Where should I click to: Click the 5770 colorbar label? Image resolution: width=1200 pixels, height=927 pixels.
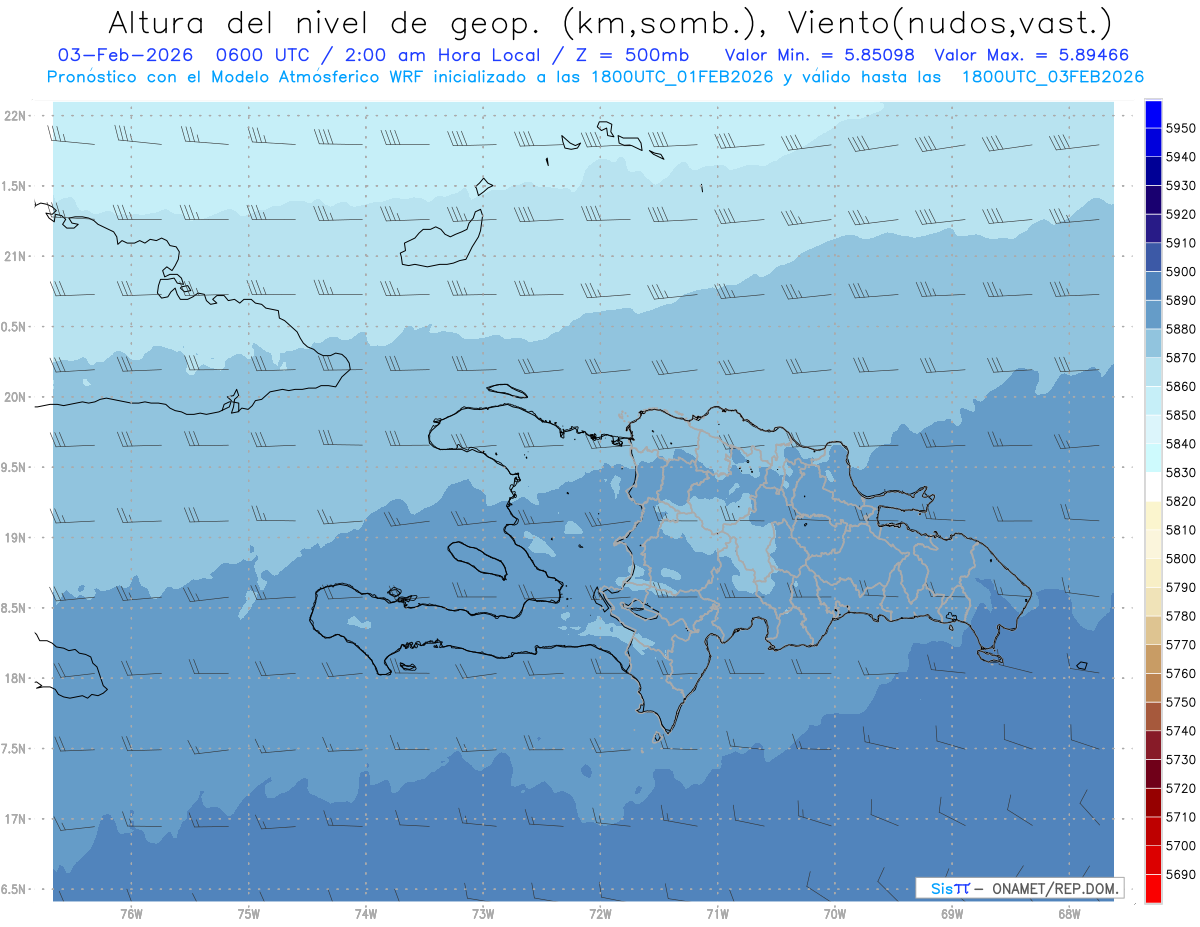click(1181, 645)
